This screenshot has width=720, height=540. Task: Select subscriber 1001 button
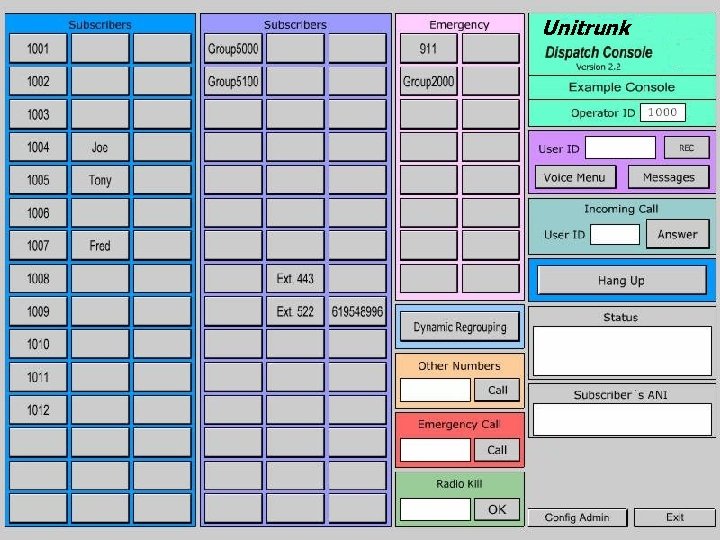(38, 48)
